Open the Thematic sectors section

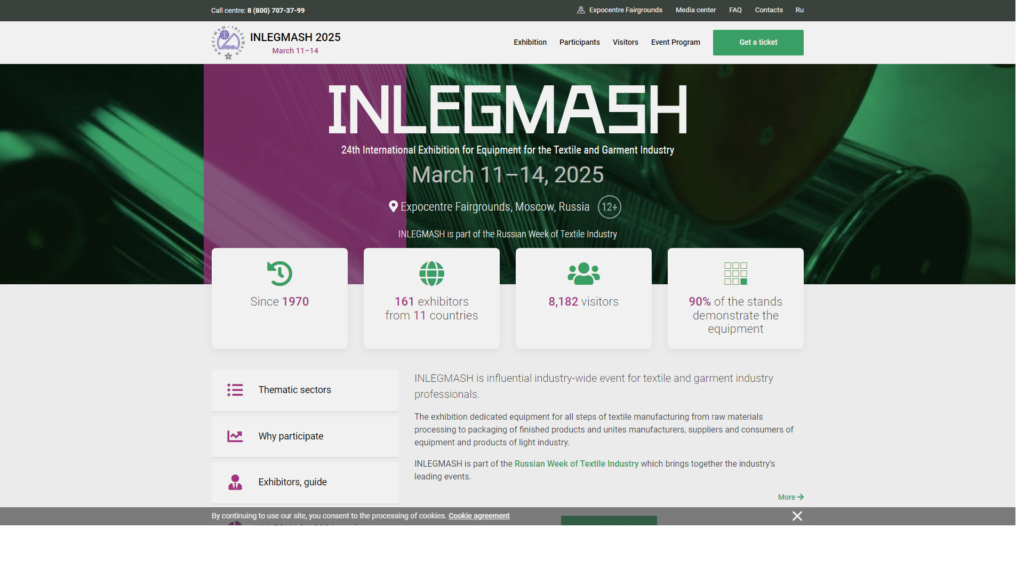point(304,390)
